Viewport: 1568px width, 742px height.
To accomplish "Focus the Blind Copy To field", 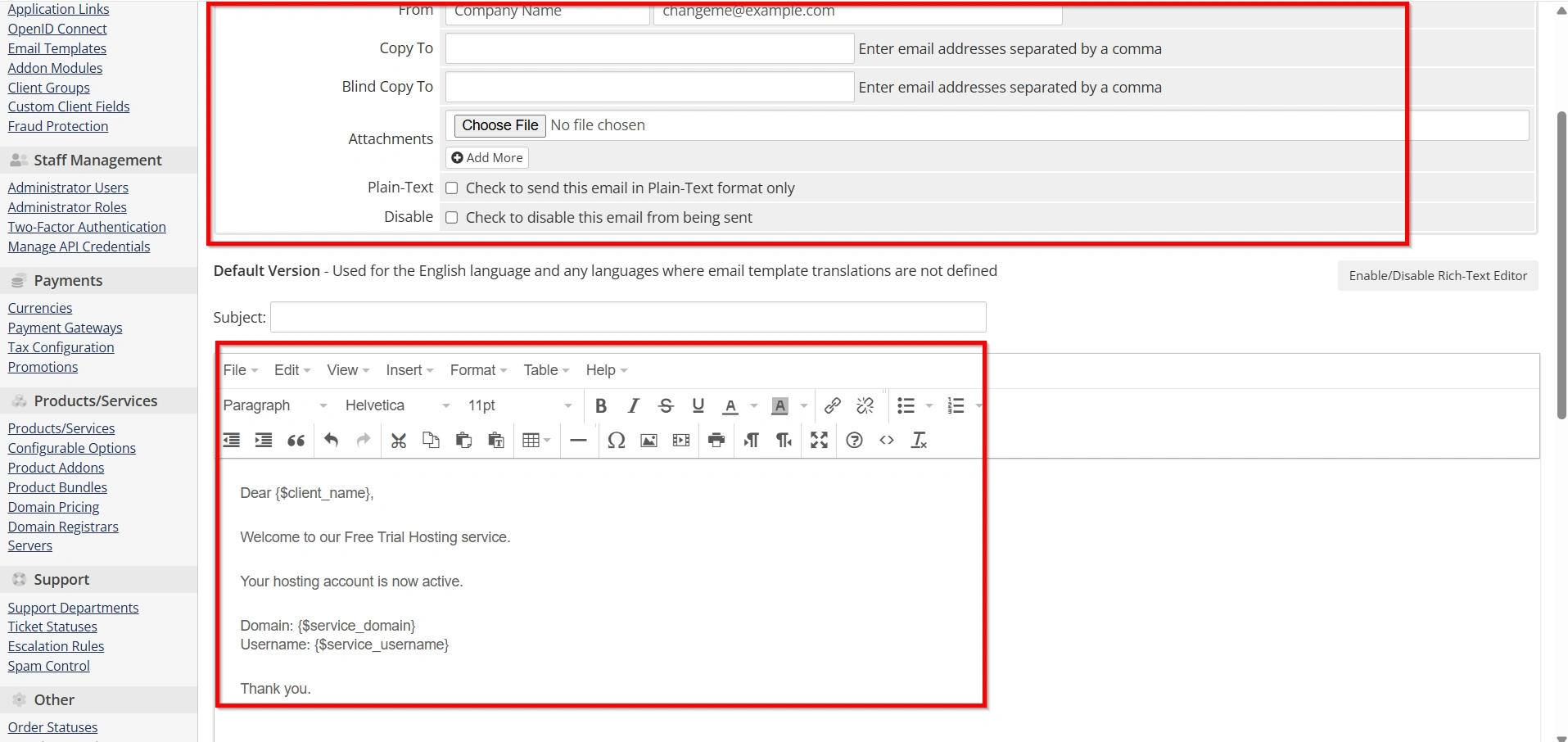I will (649, 87).
